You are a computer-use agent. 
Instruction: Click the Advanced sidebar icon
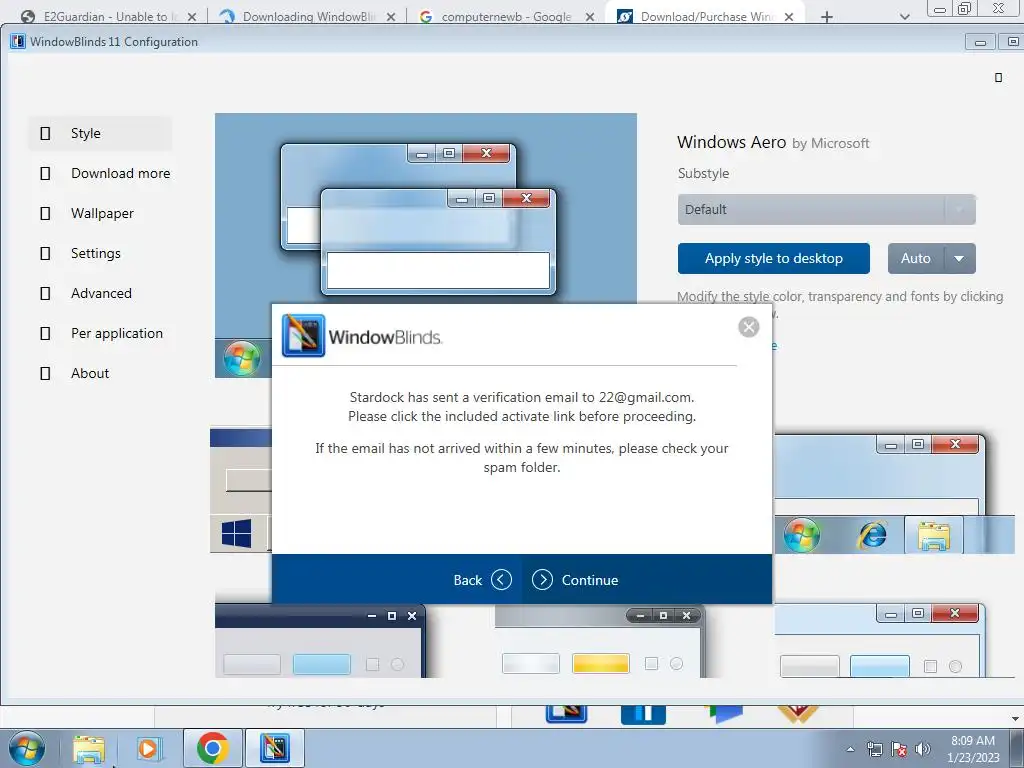pyautogui.click(x=45, y=293)
